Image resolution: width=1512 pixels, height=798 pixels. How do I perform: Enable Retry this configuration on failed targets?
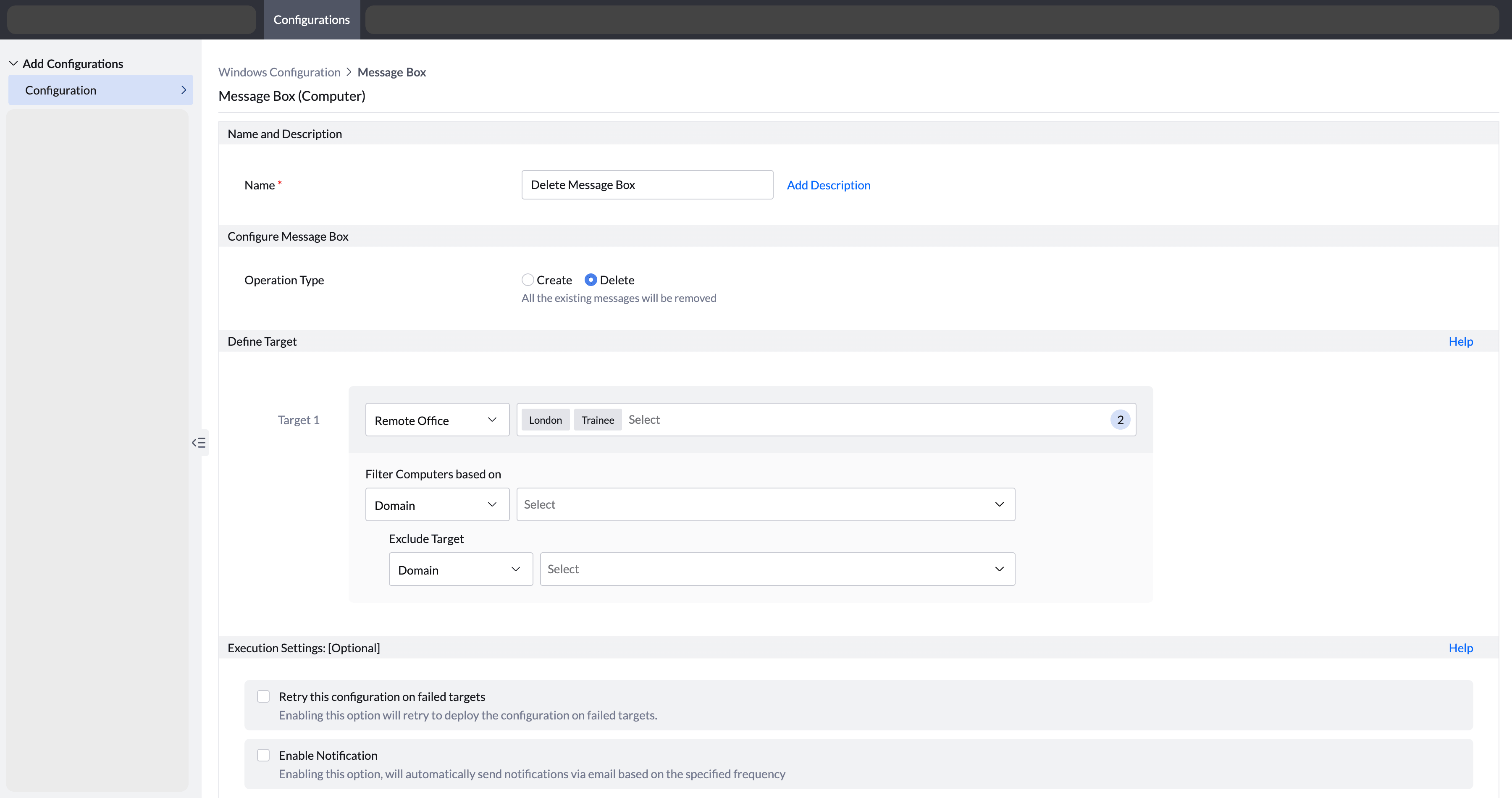pyautogui.click(x=263, y=696)
